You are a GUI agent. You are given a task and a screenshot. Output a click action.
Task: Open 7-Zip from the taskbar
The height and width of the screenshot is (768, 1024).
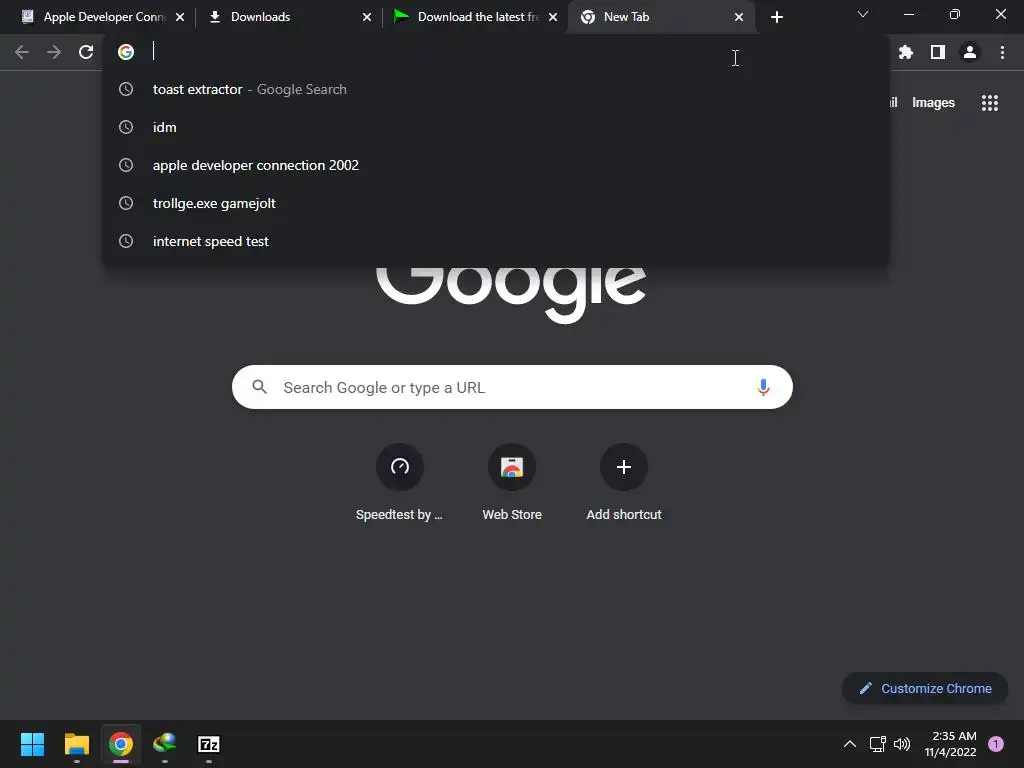click(x=209, y=744)
